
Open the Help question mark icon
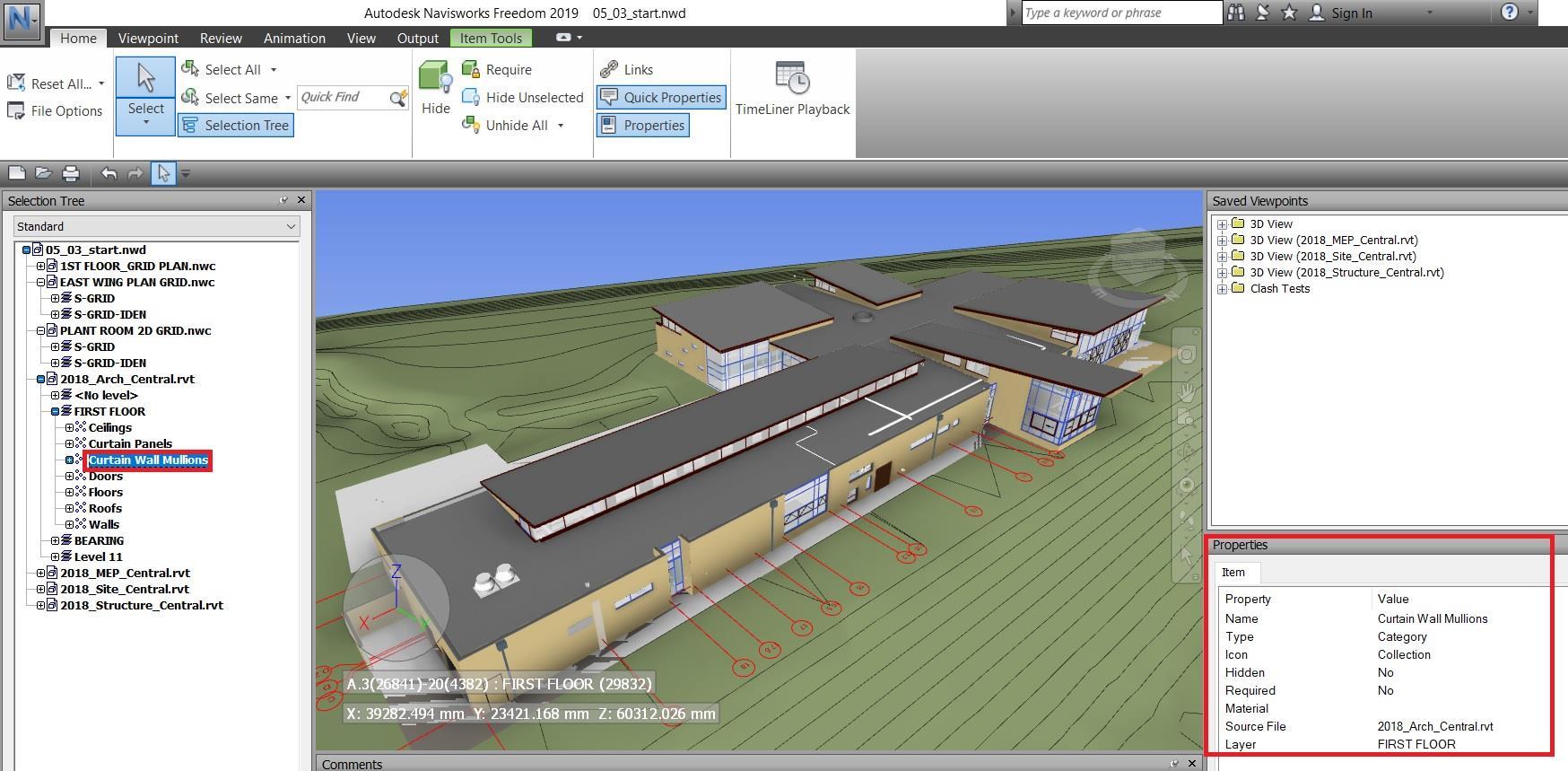coord(1509,13)
